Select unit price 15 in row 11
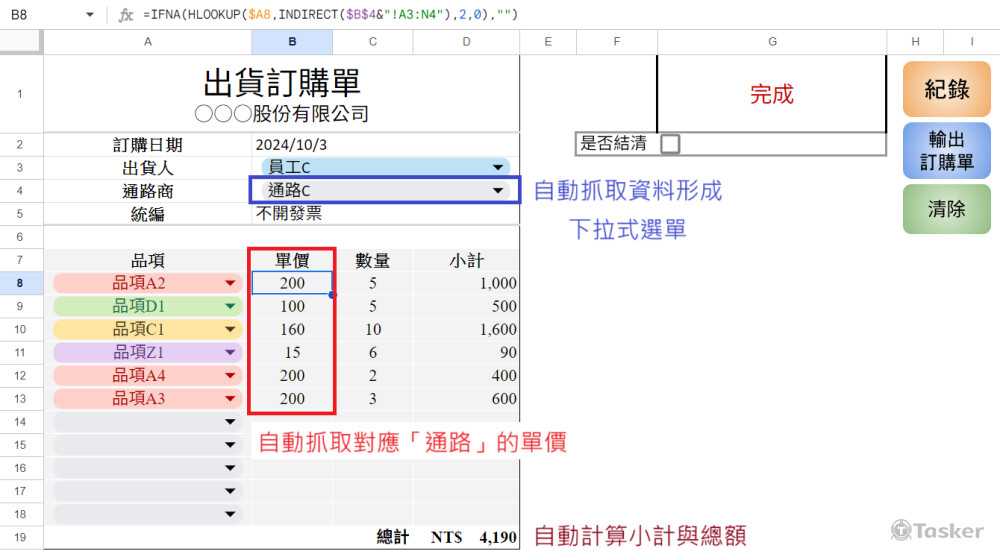This screenshot has width=1000, height=551. tap(292, 352)
